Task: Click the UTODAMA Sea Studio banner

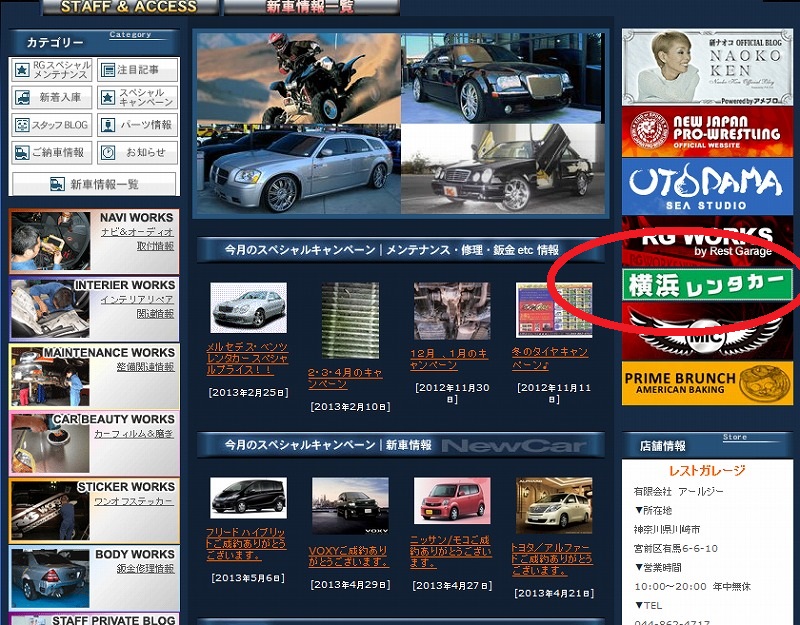Action: (707, 186)
